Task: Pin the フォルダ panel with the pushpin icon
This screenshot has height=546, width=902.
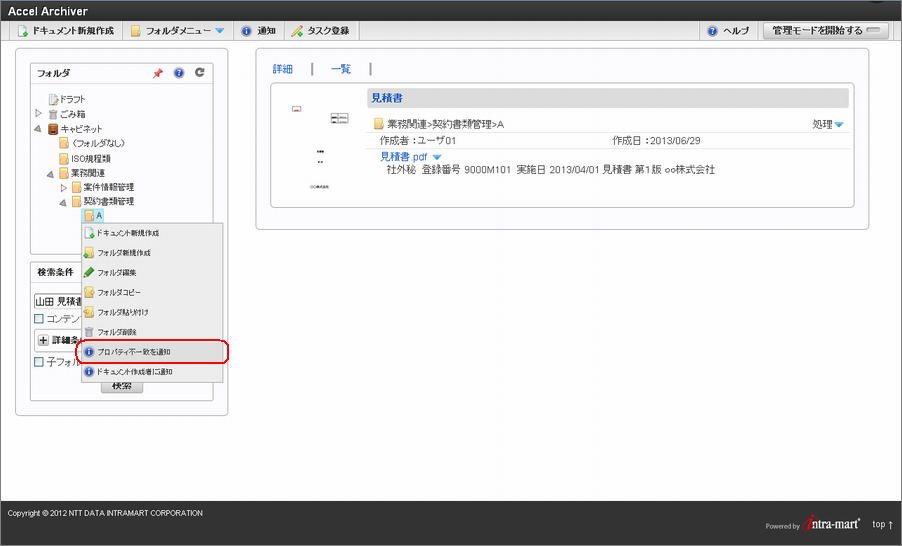Action: (x=158, y=73)
